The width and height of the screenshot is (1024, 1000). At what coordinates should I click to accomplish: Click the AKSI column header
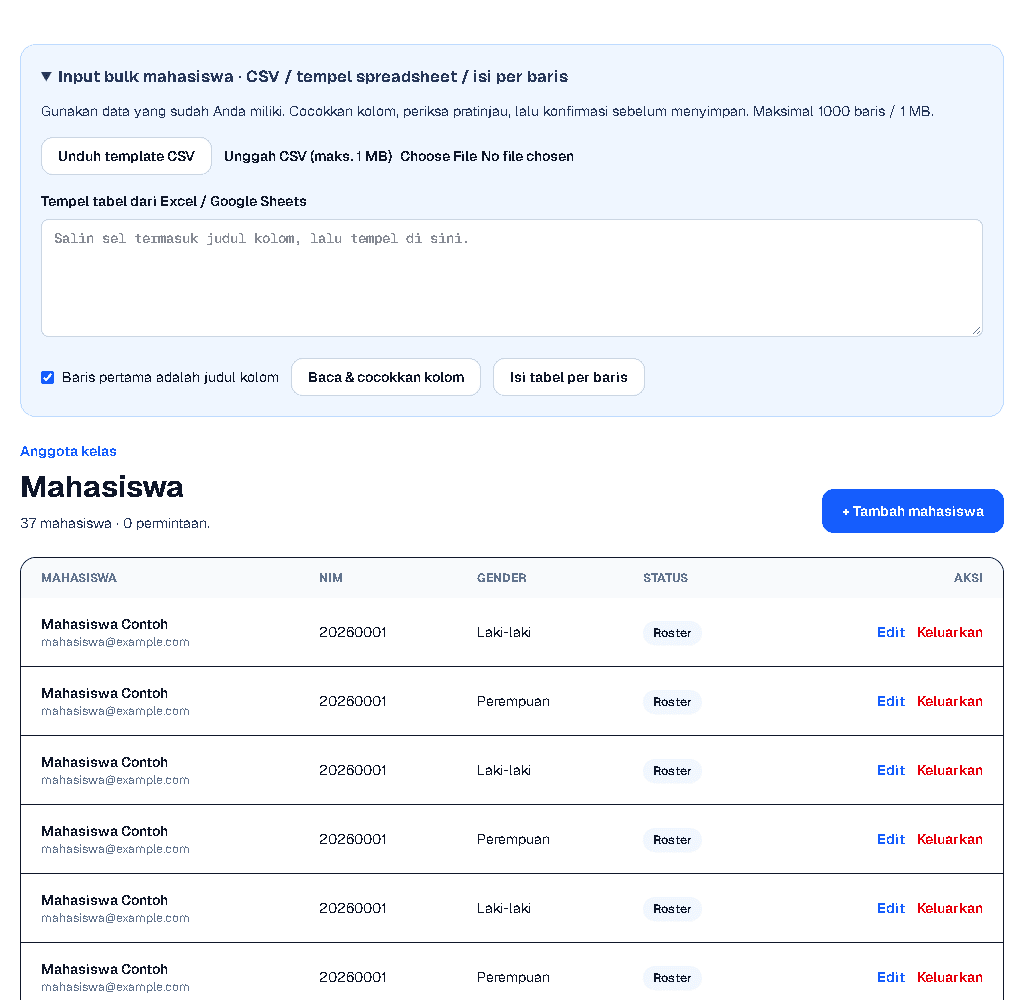[x=968, y=577]
